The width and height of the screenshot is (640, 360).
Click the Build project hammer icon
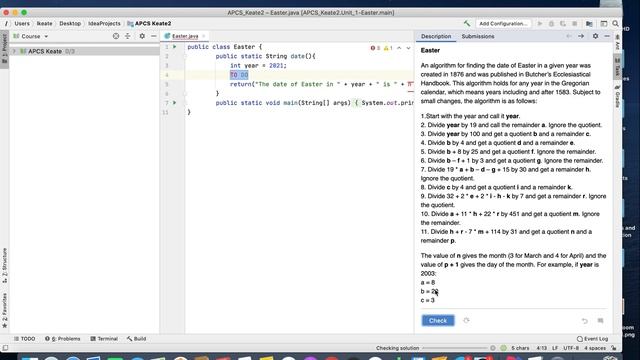(467, 23)
